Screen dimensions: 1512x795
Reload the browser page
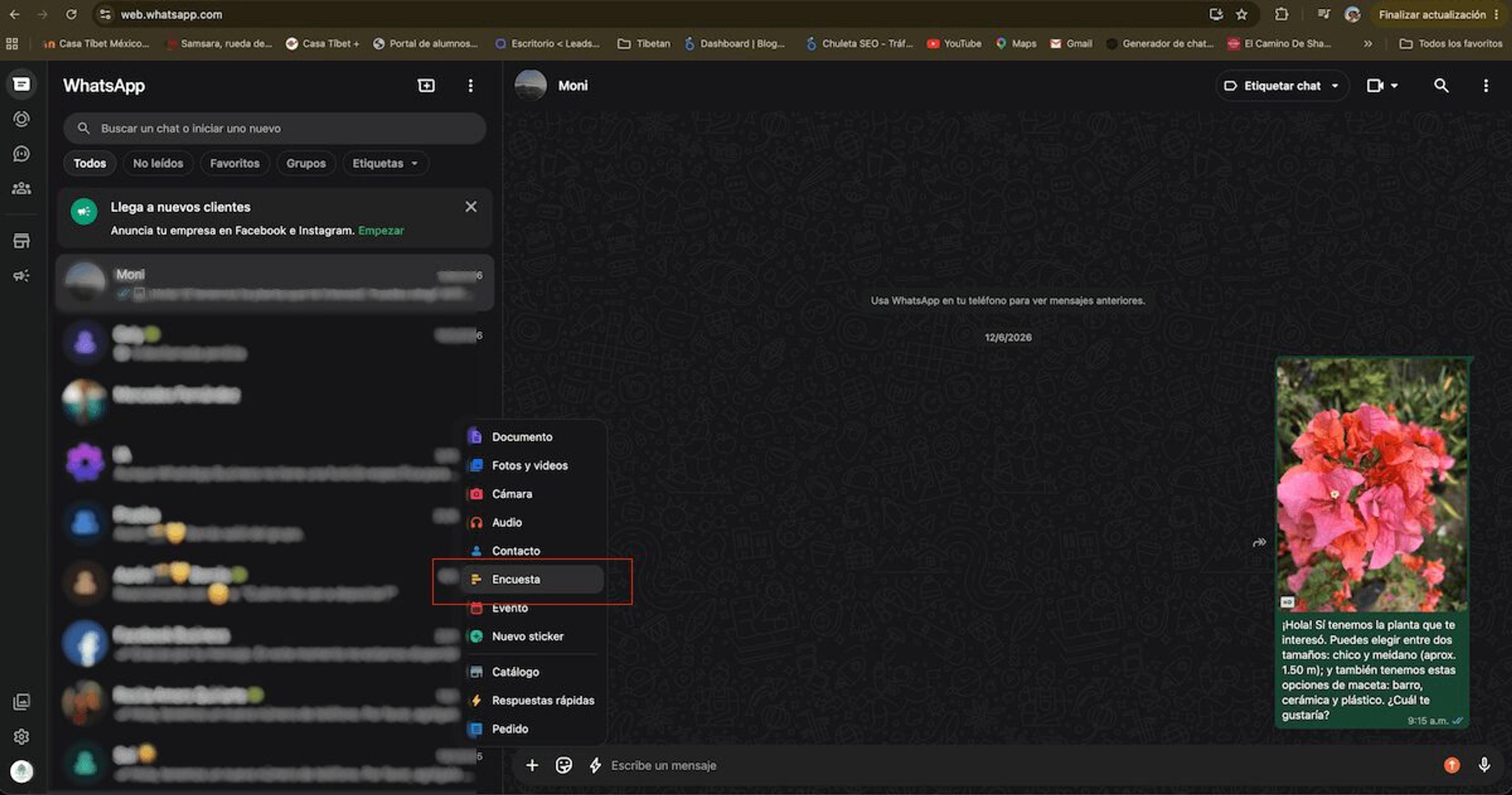(x=71, y=14)
